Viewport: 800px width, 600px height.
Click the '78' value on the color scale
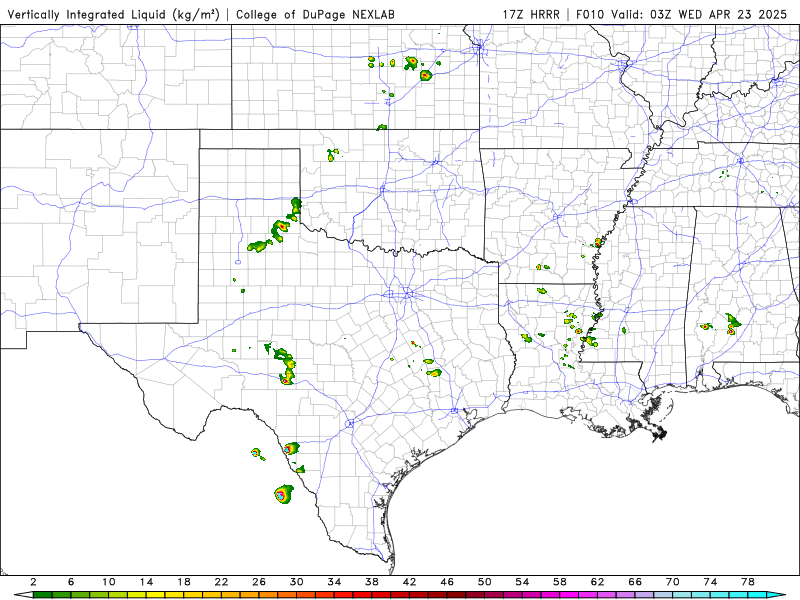click(748, 582)
